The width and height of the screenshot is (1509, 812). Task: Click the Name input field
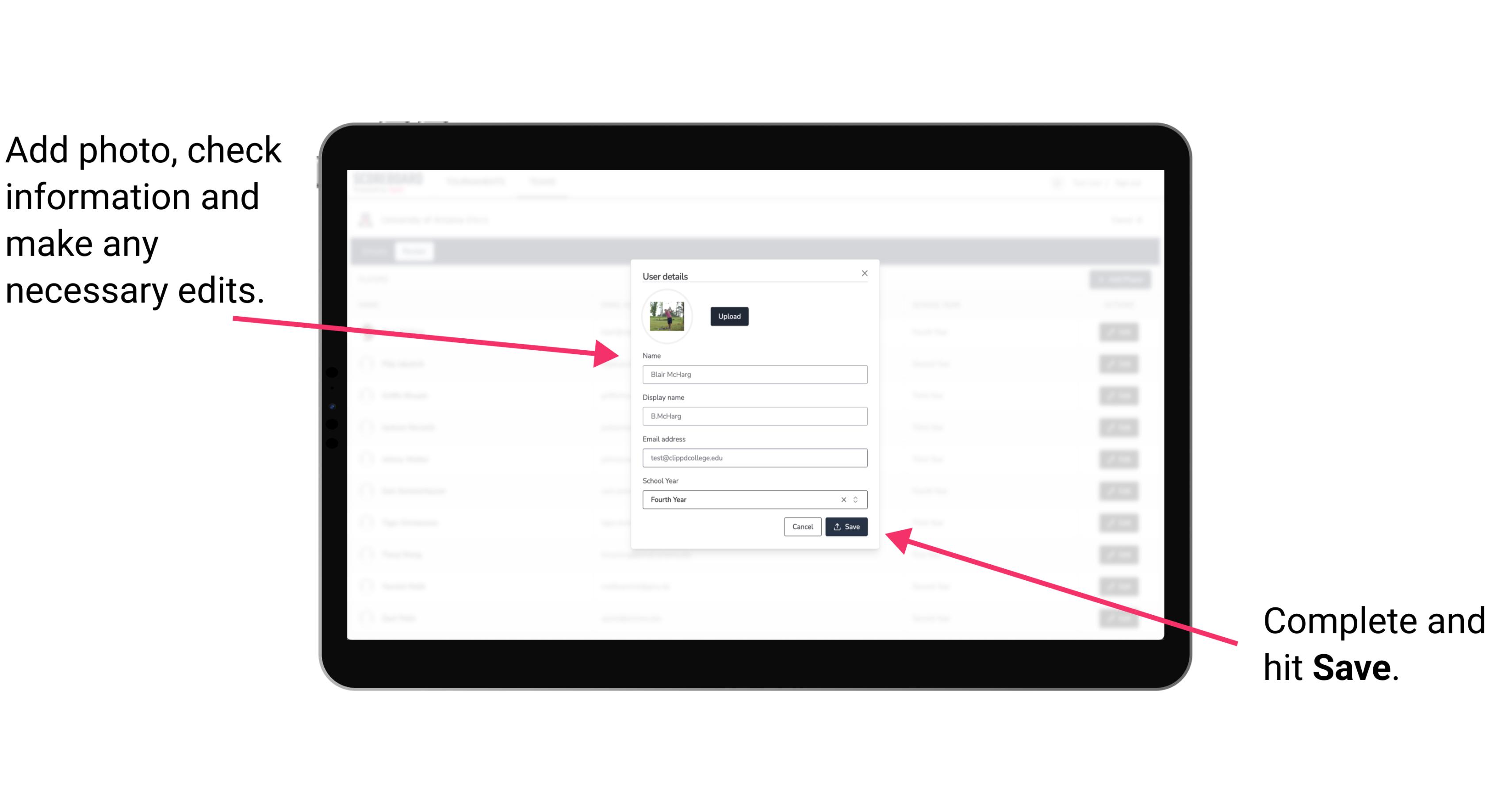click(x=755, y=374)
